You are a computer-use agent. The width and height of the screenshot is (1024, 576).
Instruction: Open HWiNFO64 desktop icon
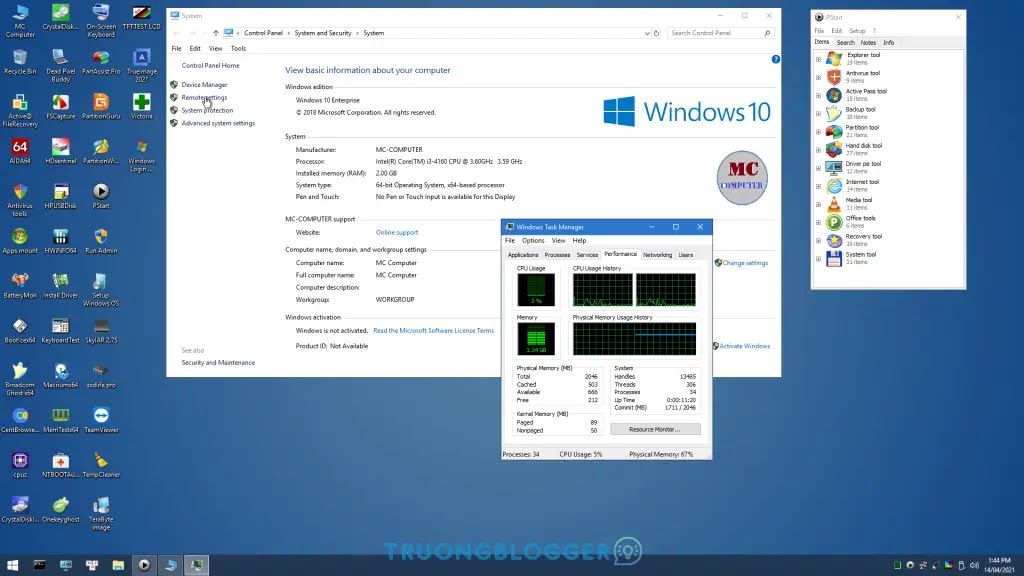tap(61, 241)
